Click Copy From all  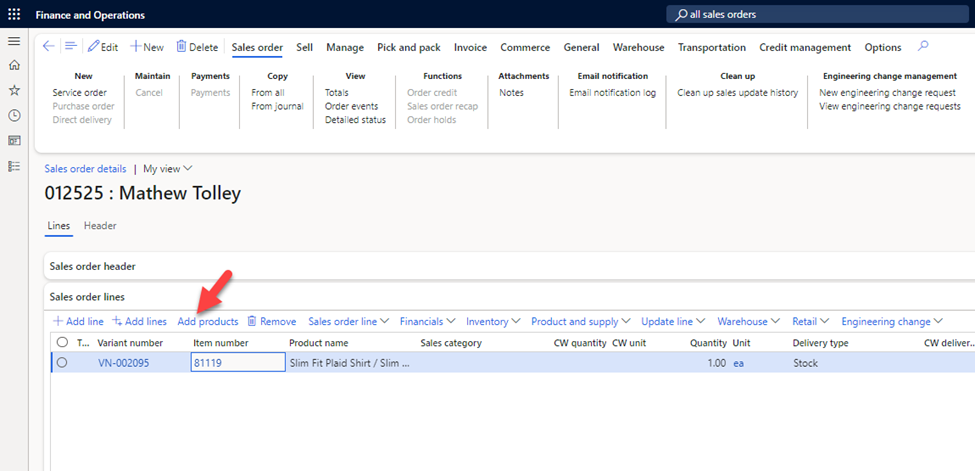(268, 93)
